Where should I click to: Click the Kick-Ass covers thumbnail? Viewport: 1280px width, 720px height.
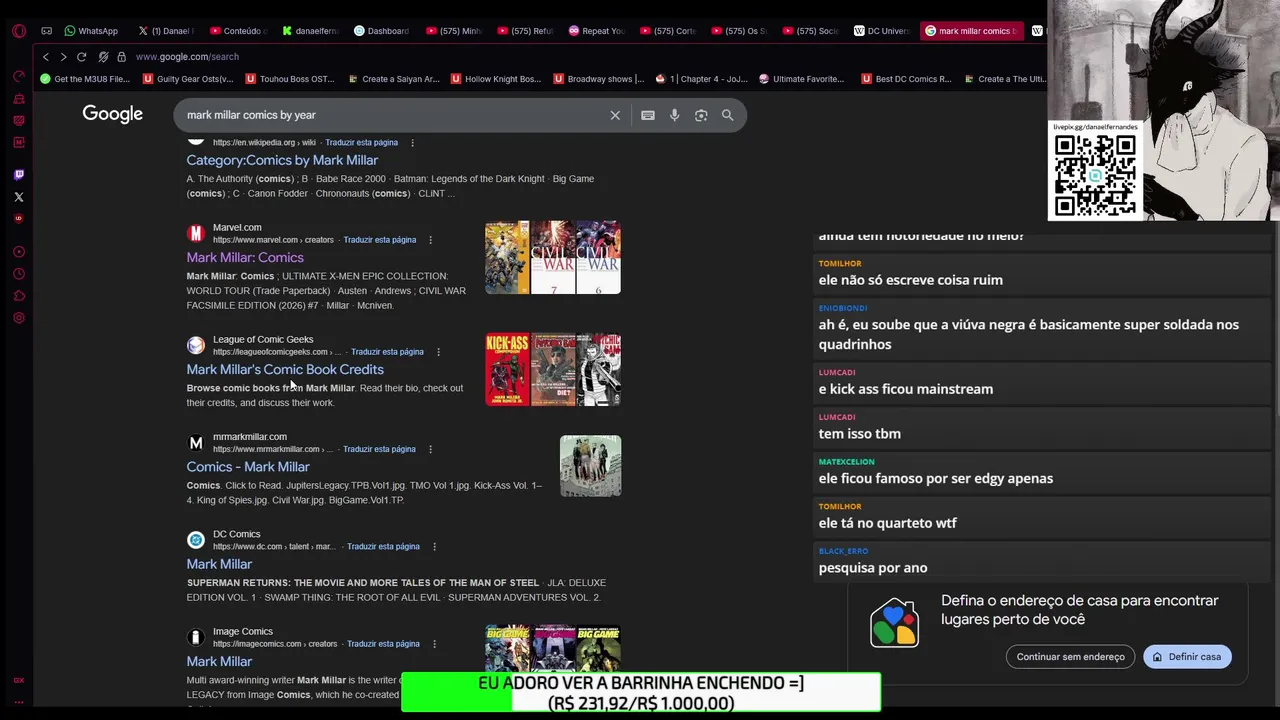coord(553,370)
